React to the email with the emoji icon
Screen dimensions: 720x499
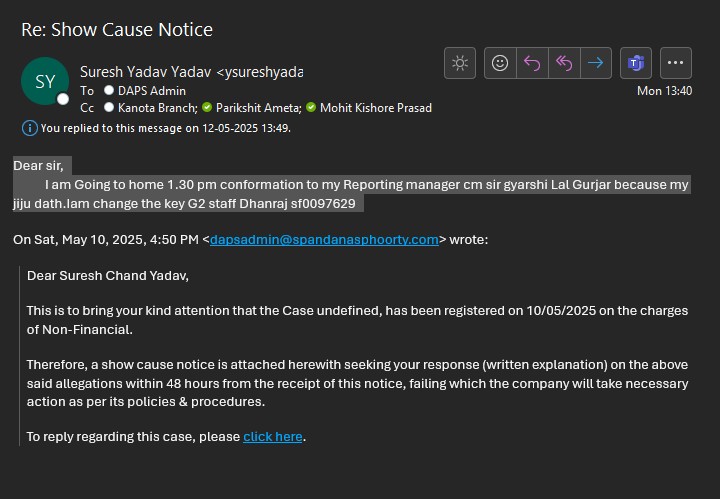[x=499, y=63]
